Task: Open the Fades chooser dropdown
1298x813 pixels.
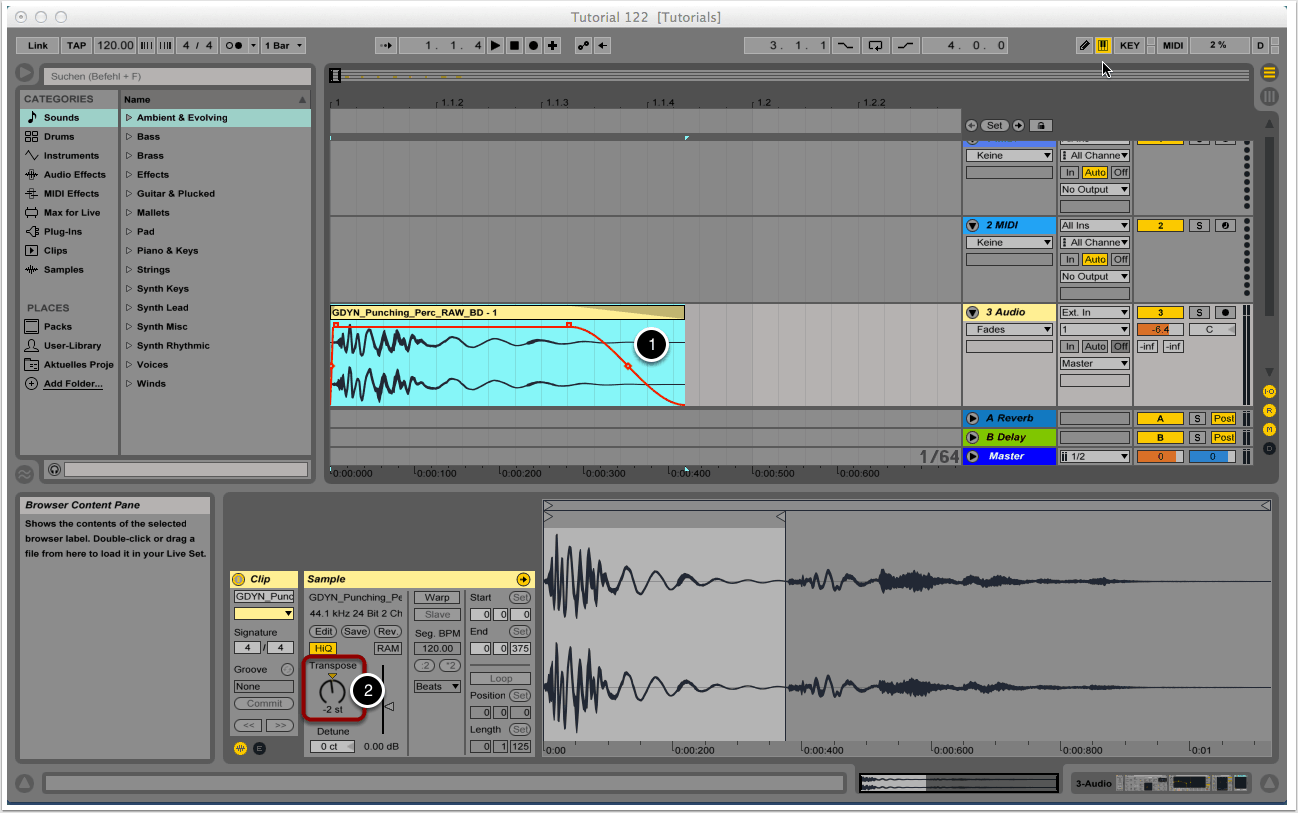Action: [1010, 329]
